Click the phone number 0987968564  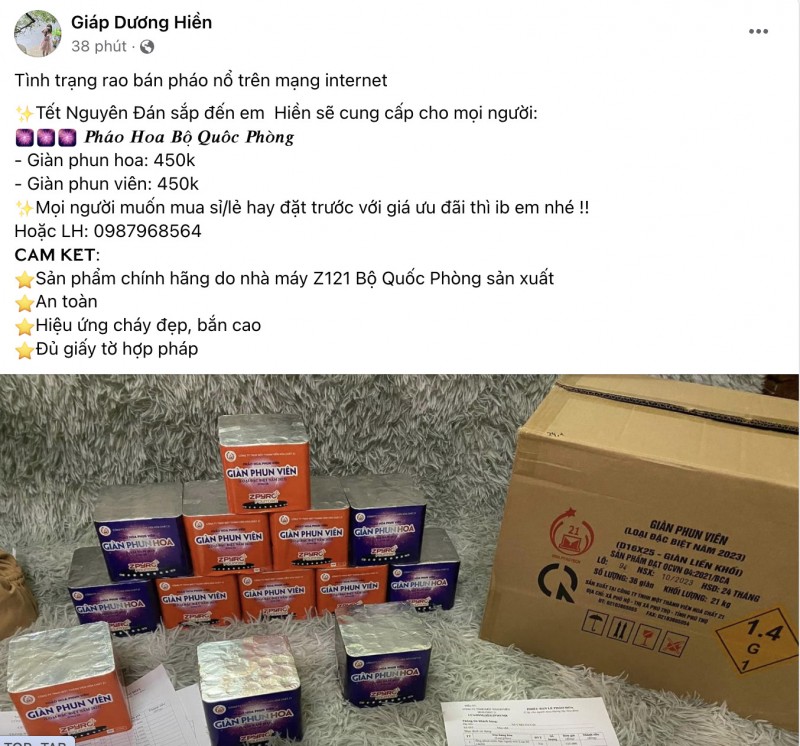[147, 231]
